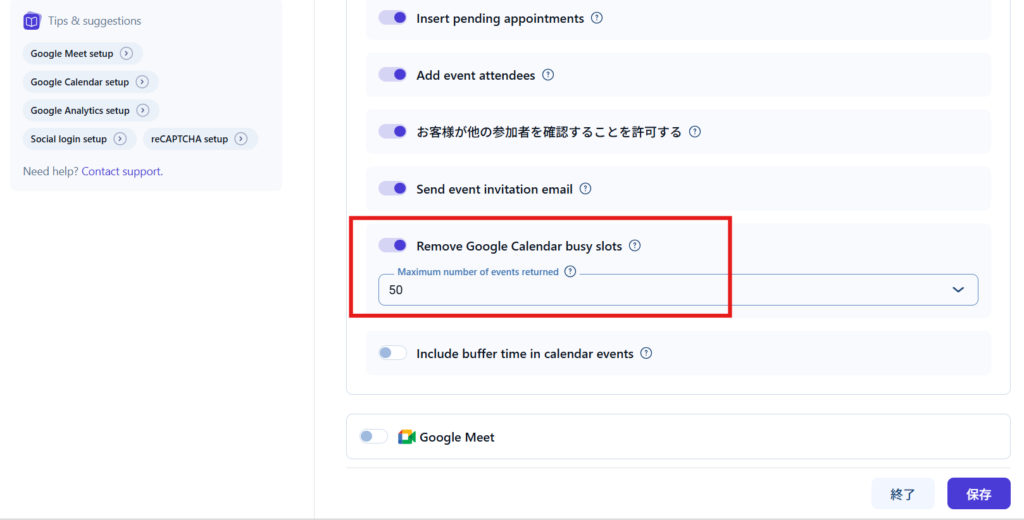Click the blue 保存 save button

(978, 494)
